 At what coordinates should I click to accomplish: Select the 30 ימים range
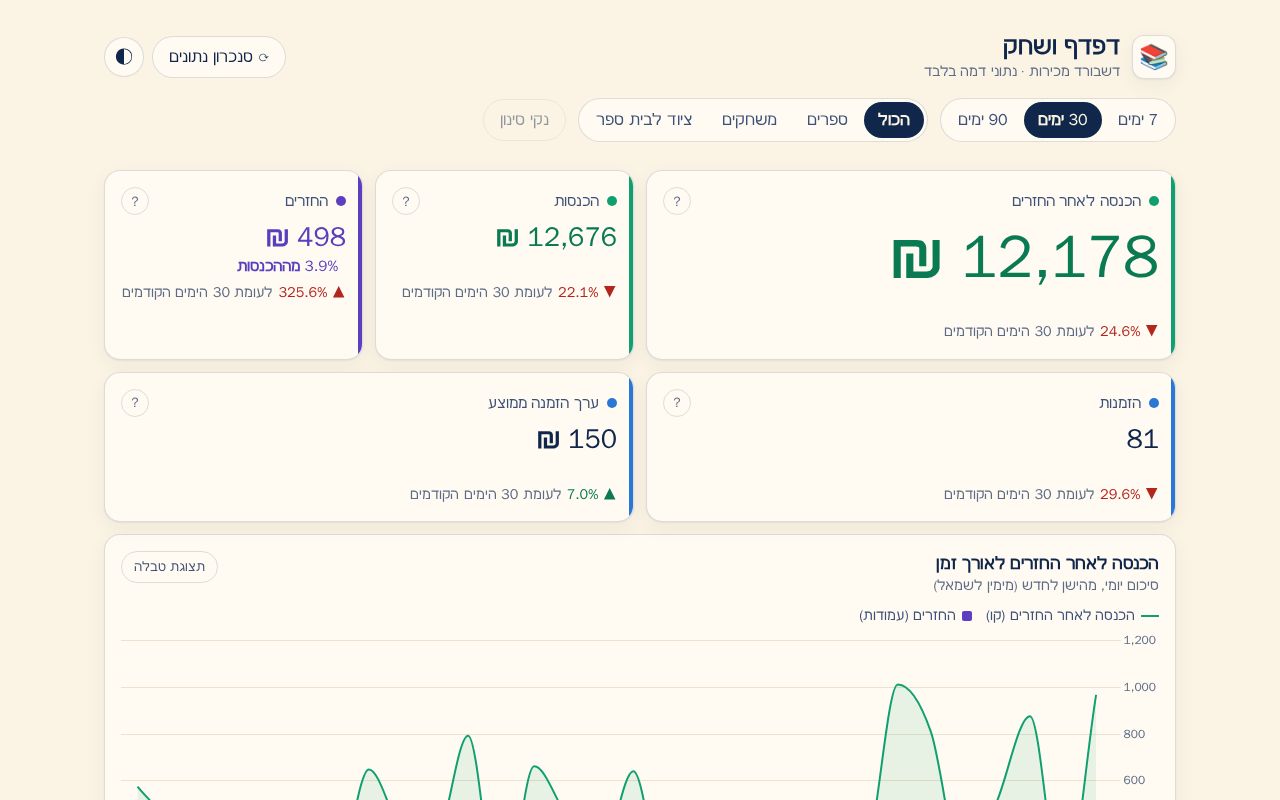click(1063, 120)
